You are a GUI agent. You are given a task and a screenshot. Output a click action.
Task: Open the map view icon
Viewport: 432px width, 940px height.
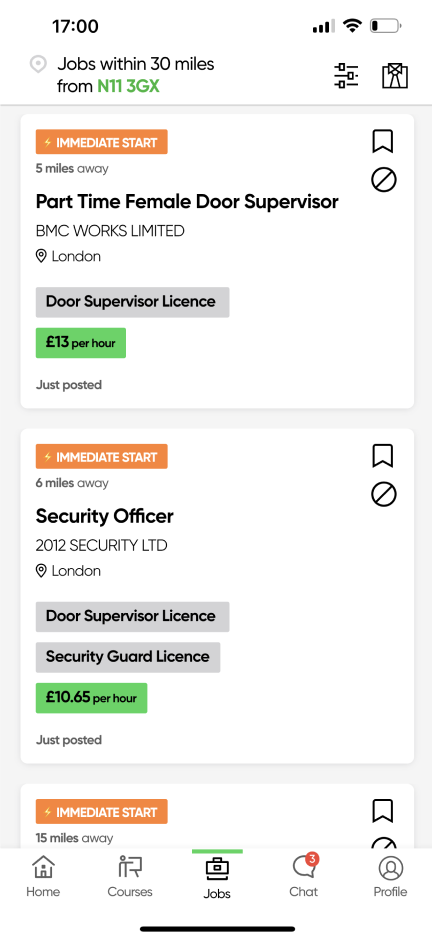395,76
